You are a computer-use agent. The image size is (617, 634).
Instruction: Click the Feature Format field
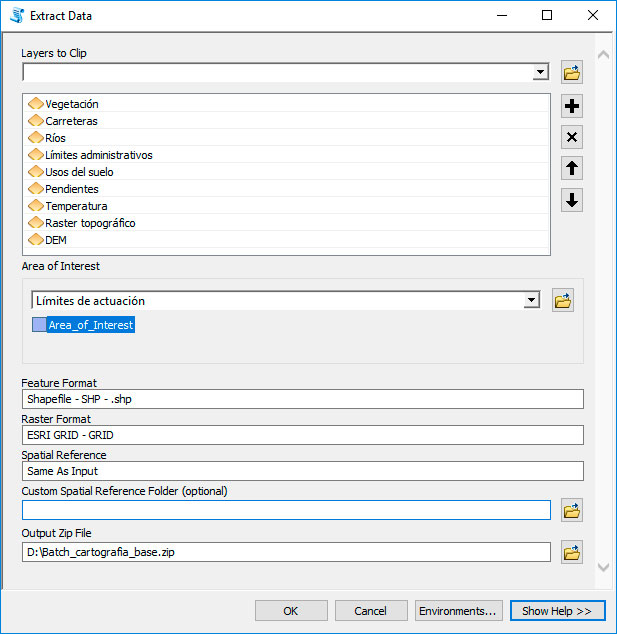coord(302,399)
